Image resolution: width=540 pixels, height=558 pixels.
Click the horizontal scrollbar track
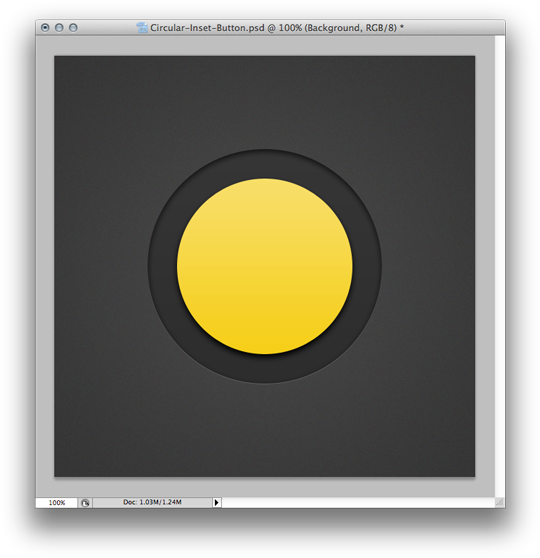click(x=358, y=502)
